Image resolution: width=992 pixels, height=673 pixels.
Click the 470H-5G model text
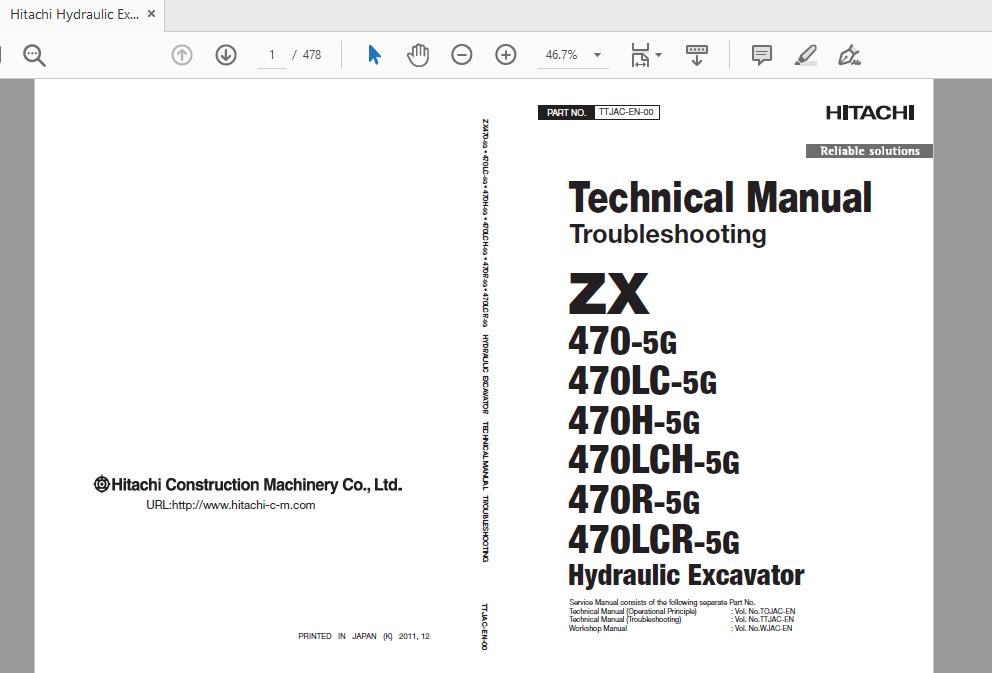634,421
